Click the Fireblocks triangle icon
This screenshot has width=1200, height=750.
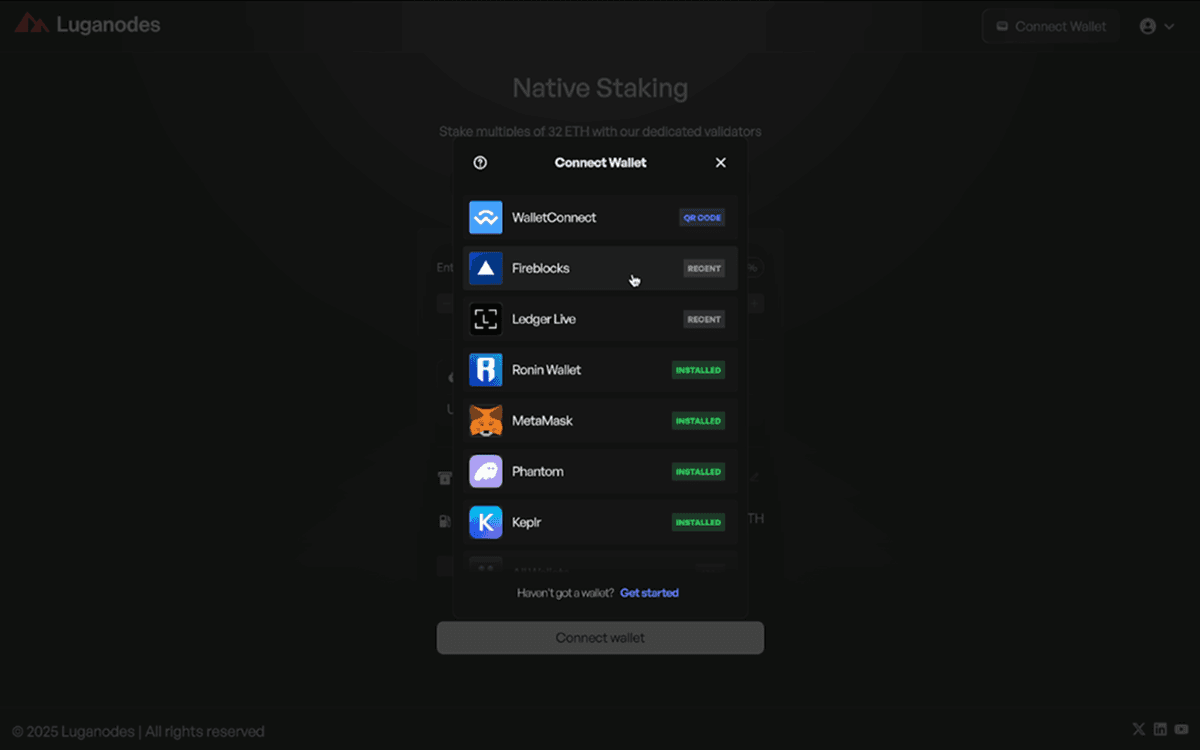pyautogui.click(x=486, y=268)
